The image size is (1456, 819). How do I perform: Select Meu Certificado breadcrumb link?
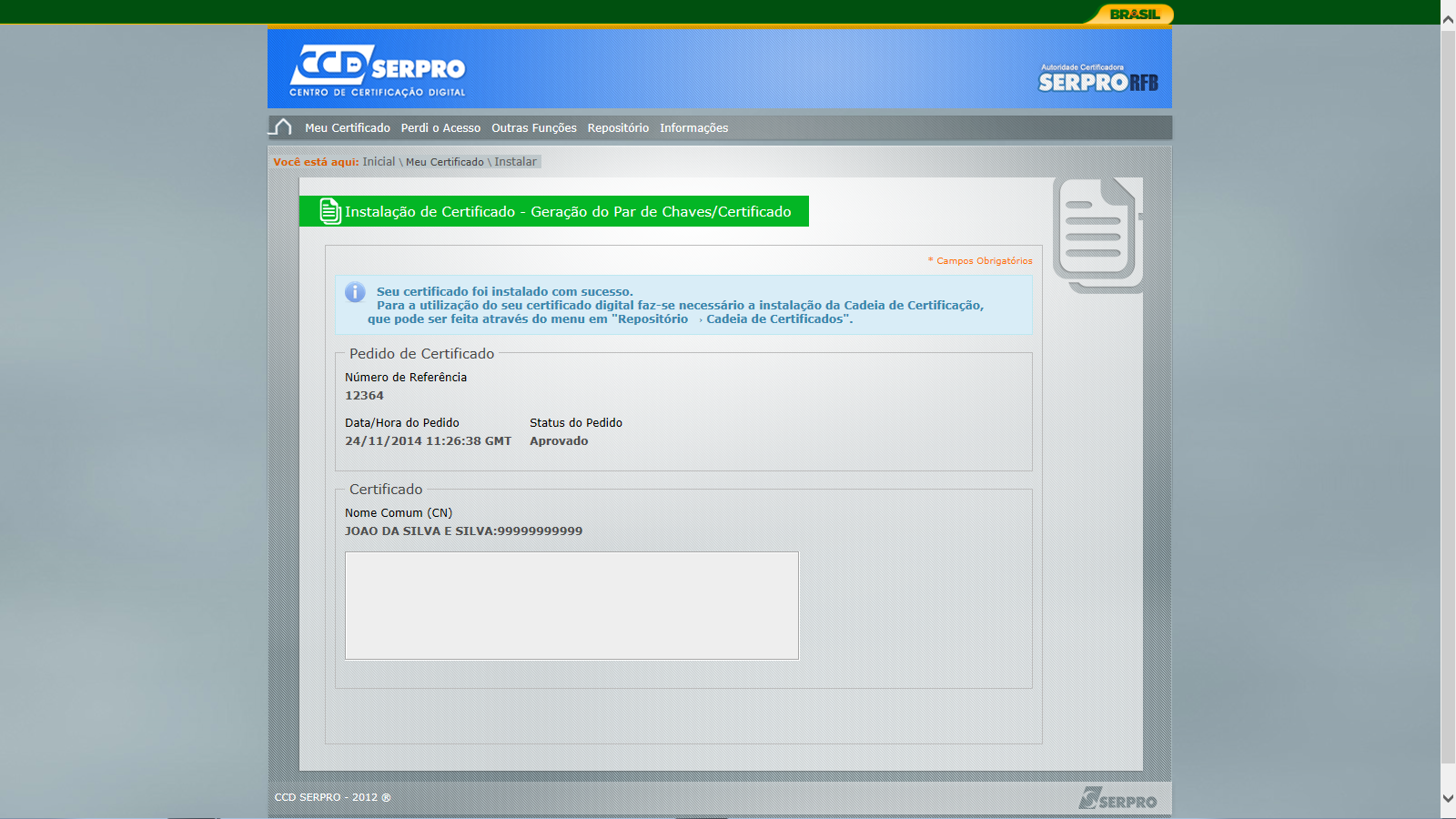(x=445, y=162)
